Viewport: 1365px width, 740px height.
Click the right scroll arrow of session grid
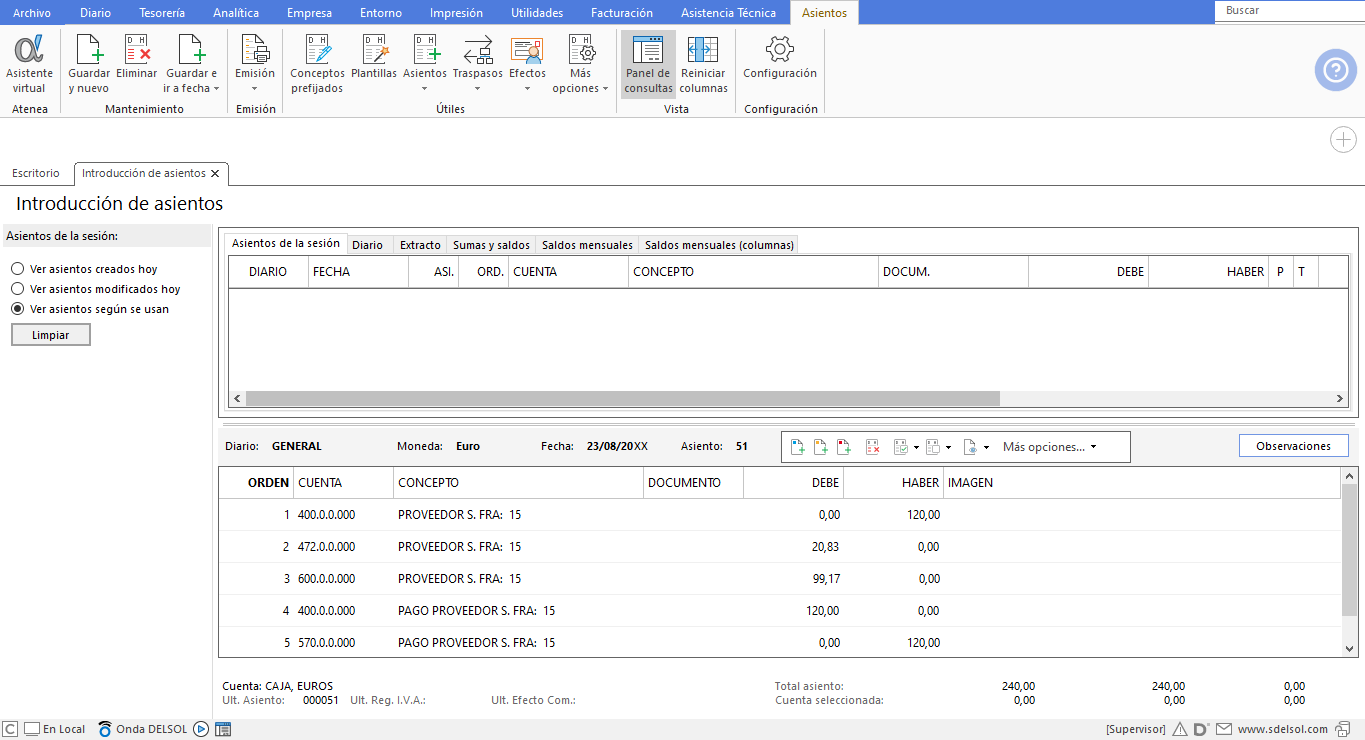(x=1340, y=398)
